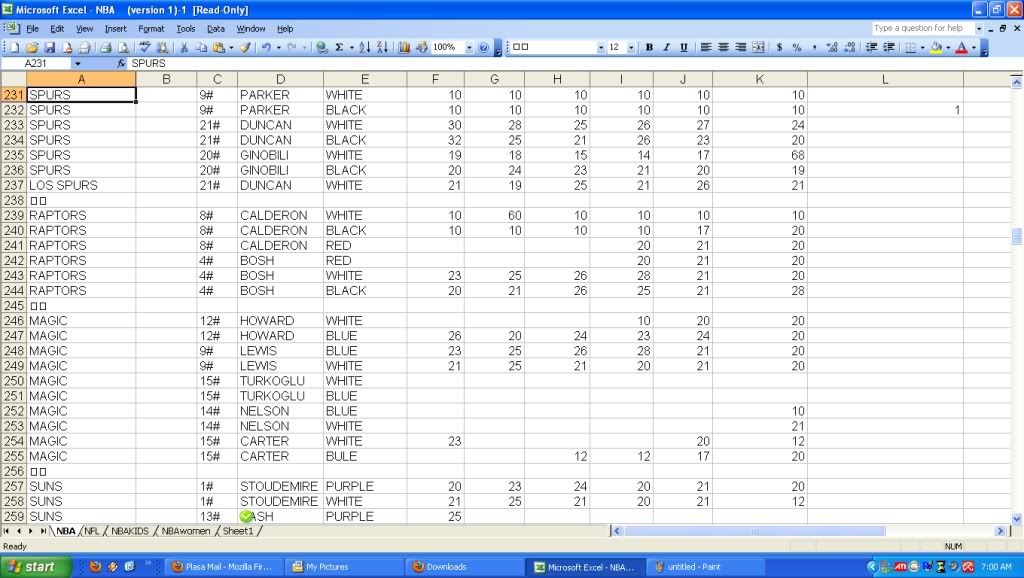This screenshot has height=578, width=1024.
Task: Open the font size dropdown
Action: tap(631, 47)
